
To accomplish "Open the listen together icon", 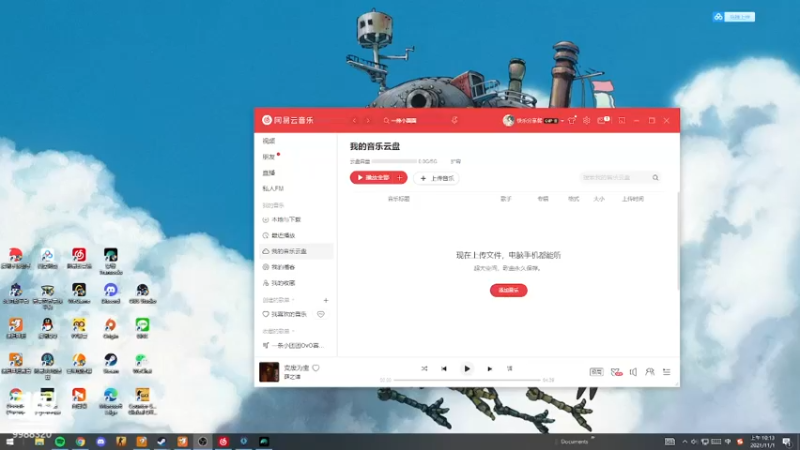I will pos(649,372).
